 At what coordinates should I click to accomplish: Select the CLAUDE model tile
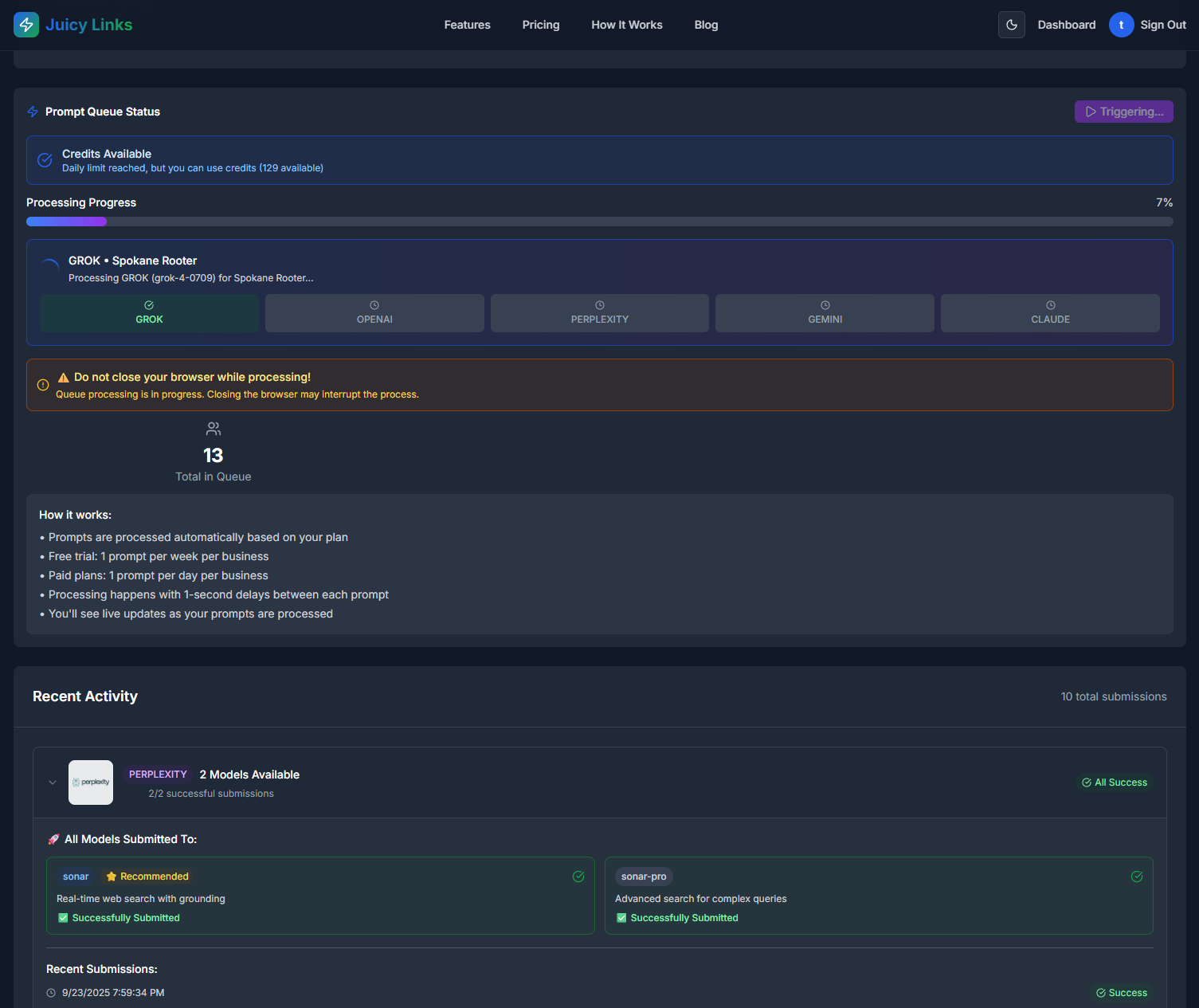pyautogui.click(x=1051, y=313)
